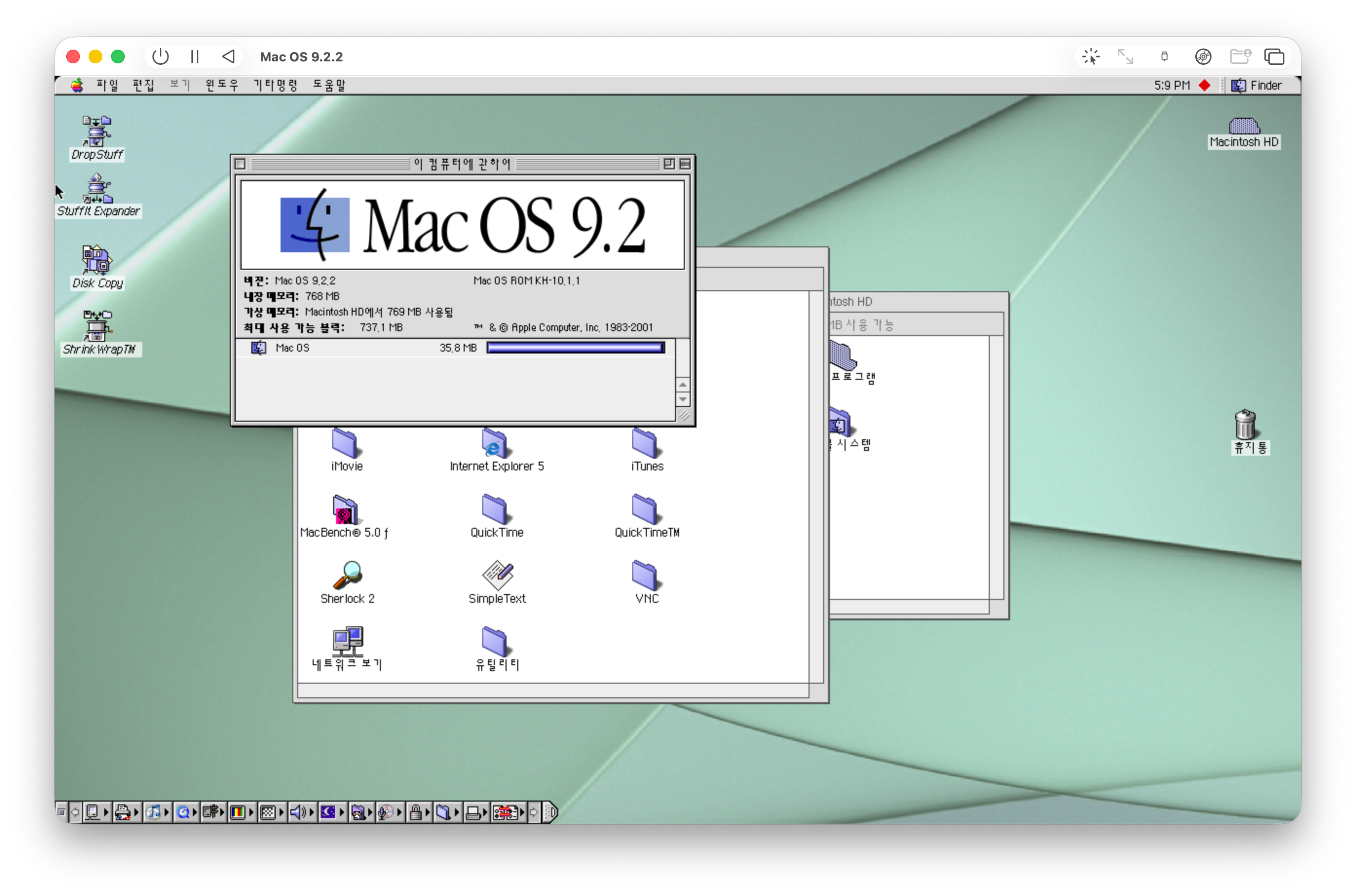
Task: Toggle the VM power button
Action: click(x=161, y=56)
